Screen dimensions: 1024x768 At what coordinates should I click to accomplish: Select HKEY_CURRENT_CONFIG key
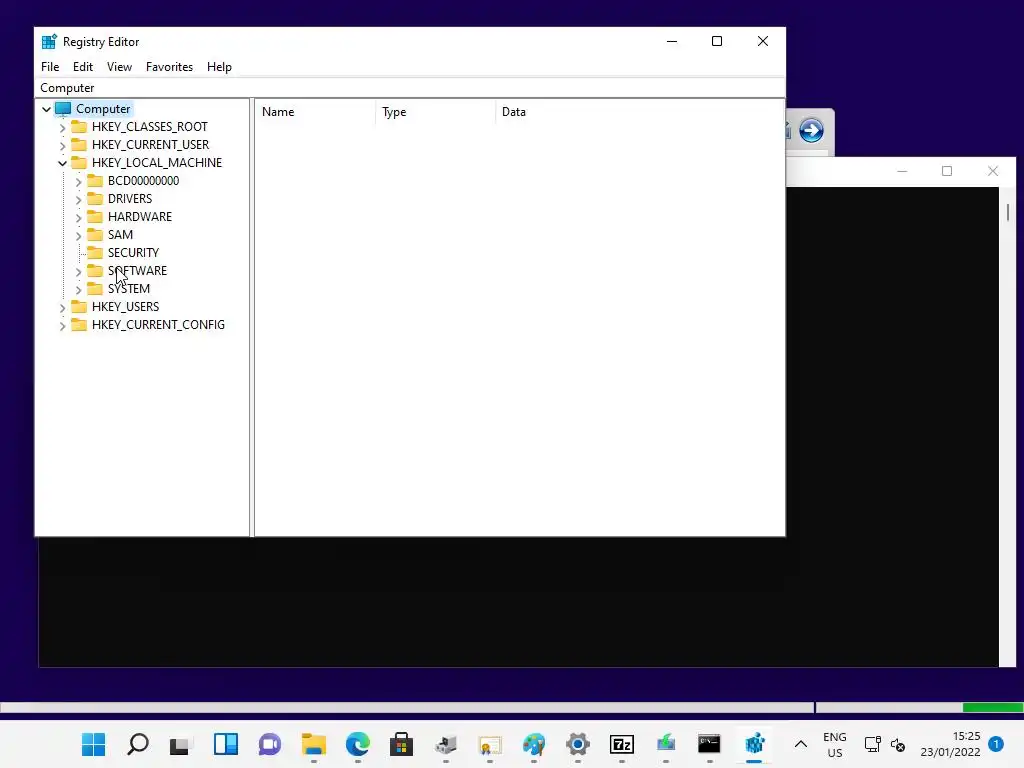pos(158,325)
